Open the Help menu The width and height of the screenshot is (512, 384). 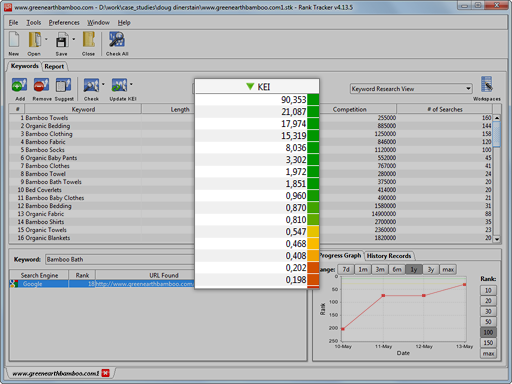(124, 23)
